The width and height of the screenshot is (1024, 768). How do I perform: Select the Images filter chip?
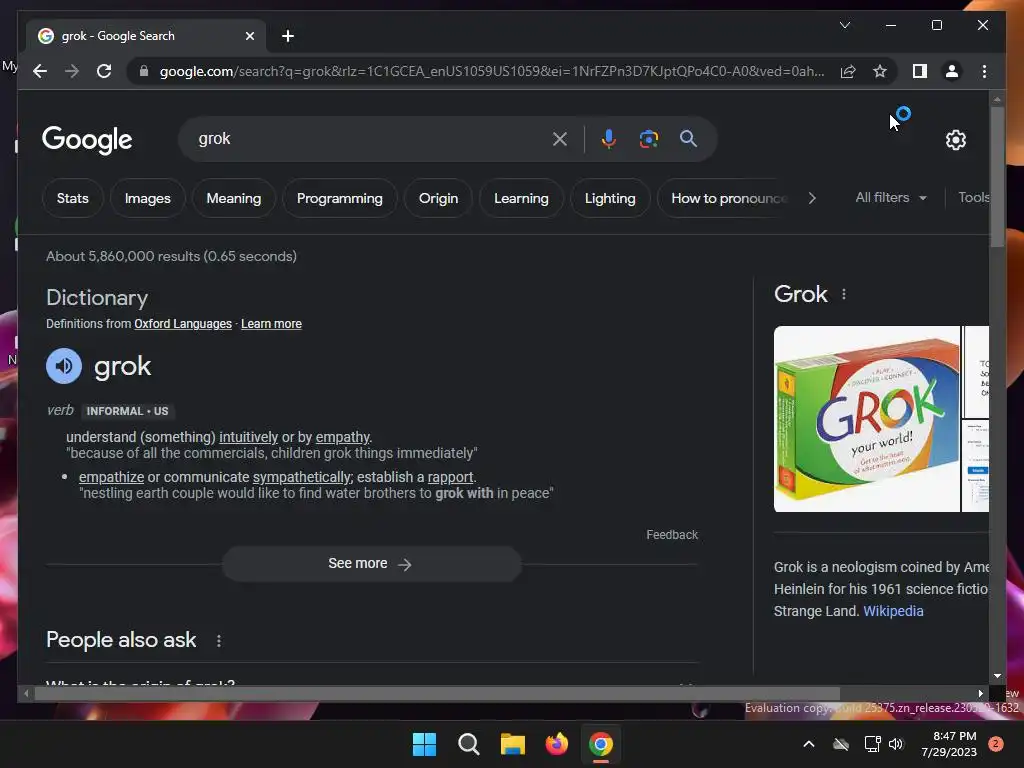(x=148, y=198)
